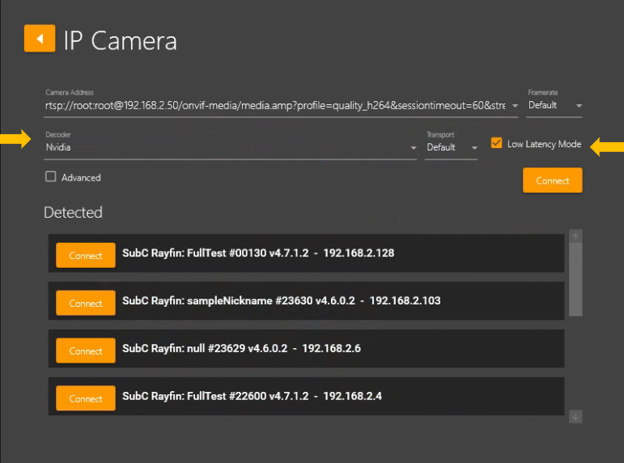Select the 192.168.2.4 detected camera row
The width and height of the screenshot is (624, 463).
(330, 397)
